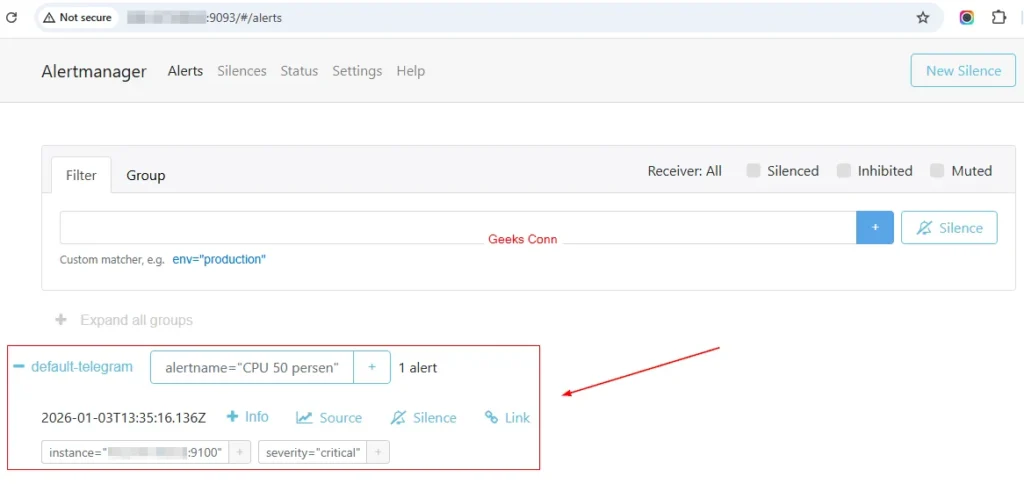Click the Silence button beside filter input
Screen dimensions: 1024x484
coord(949,227)
